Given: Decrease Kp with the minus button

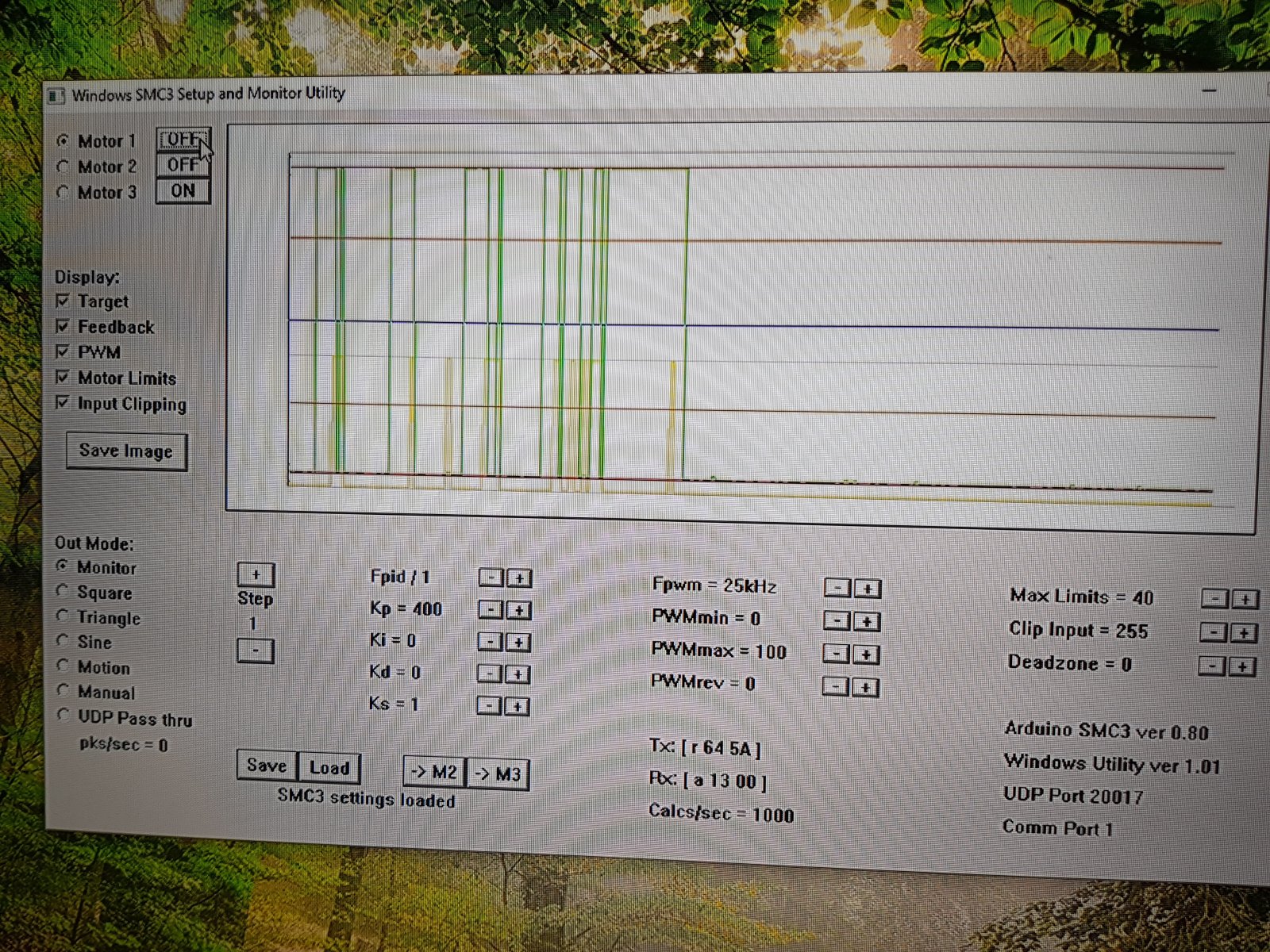Looking at the screenshot, I should tap(491, 609).
